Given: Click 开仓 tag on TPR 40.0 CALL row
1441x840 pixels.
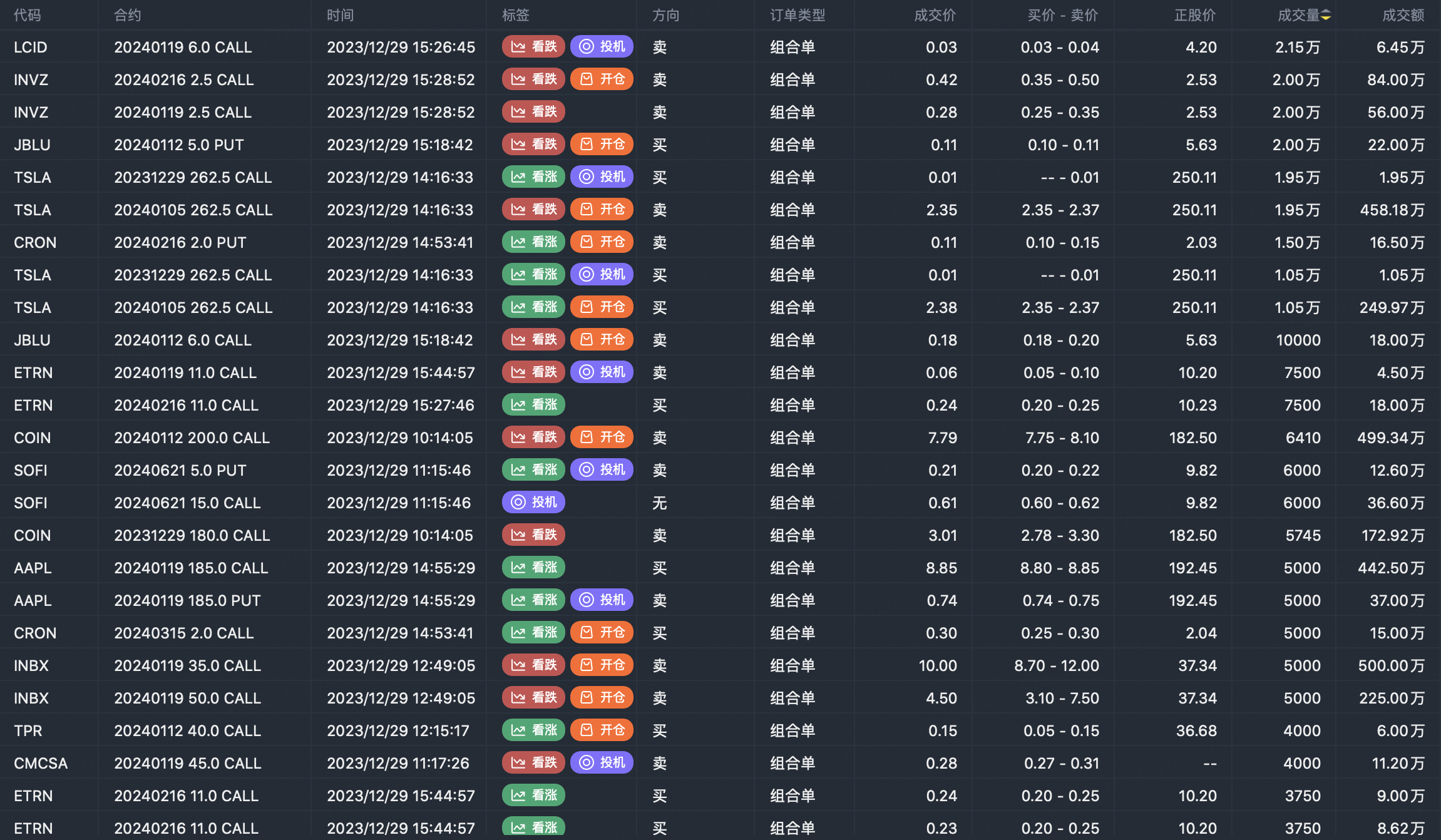Looking at the screenshot, I should (x=602, y=730).
